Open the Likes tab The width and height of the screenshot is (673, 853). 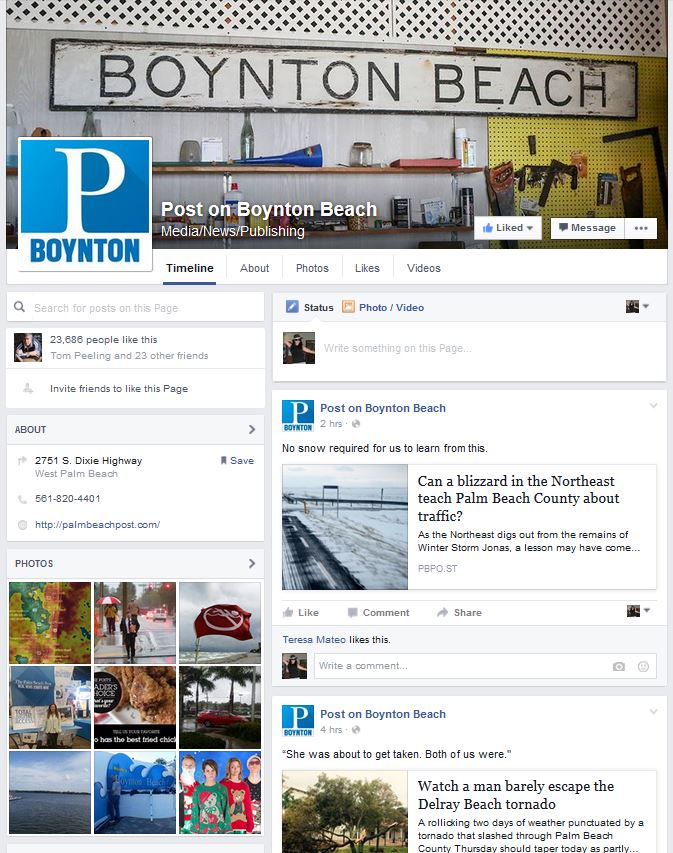pos(367,268)
